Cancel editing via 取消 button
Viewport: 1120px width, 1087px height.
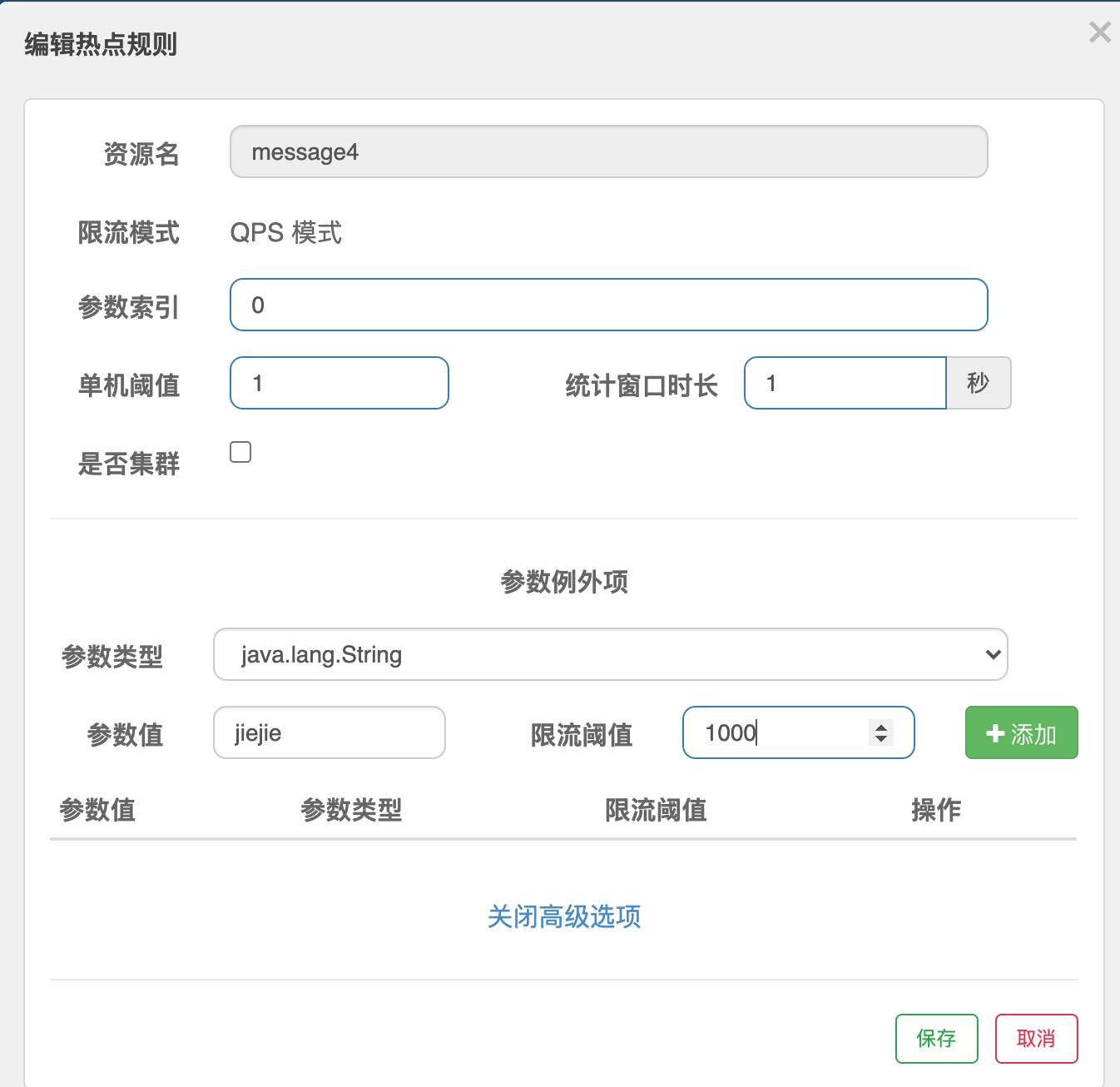pyautogui.click(x=1036, y=1039)
